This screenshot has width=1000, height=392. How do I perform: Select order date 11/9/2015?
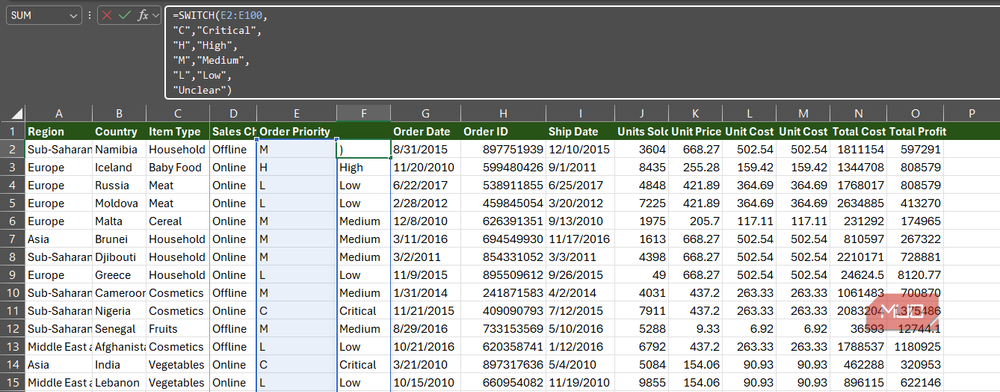coord(425,275)
